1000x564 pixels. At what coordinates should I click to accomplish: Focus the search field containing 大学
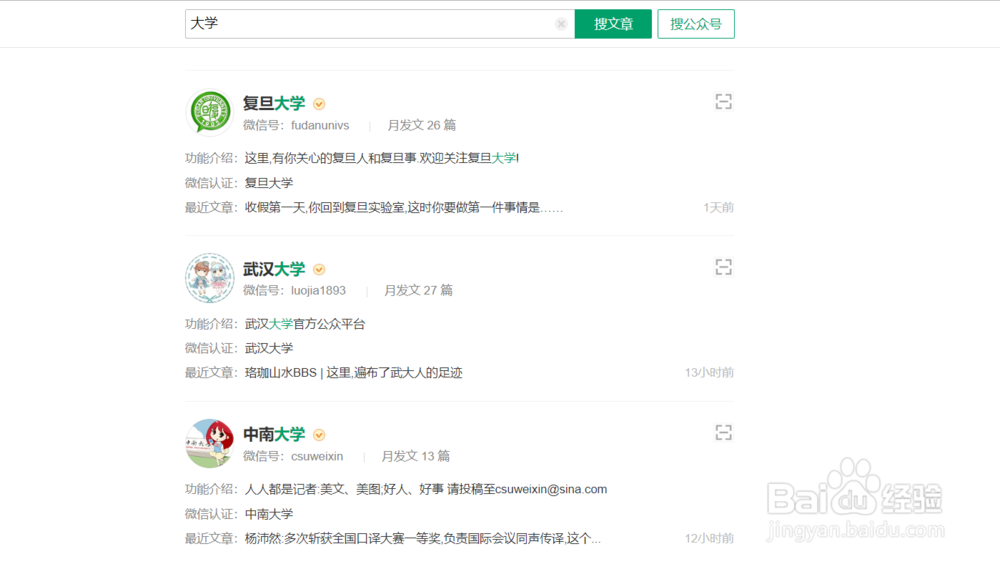379,24
